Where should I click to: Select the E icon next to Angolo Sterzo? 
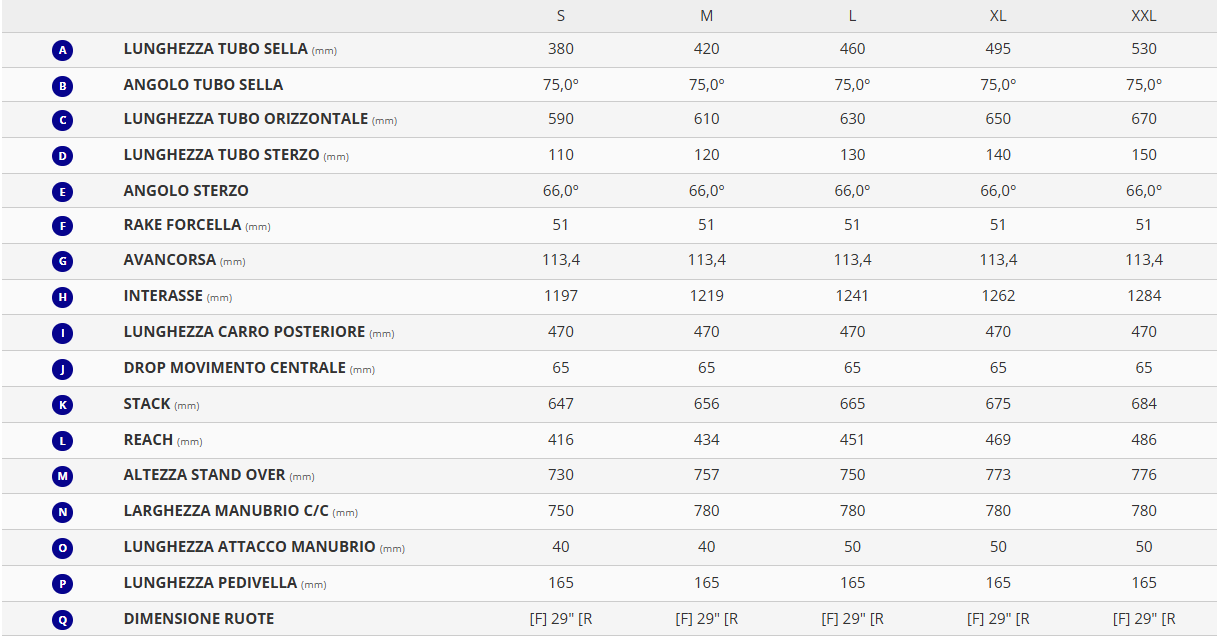pos(63,192)
